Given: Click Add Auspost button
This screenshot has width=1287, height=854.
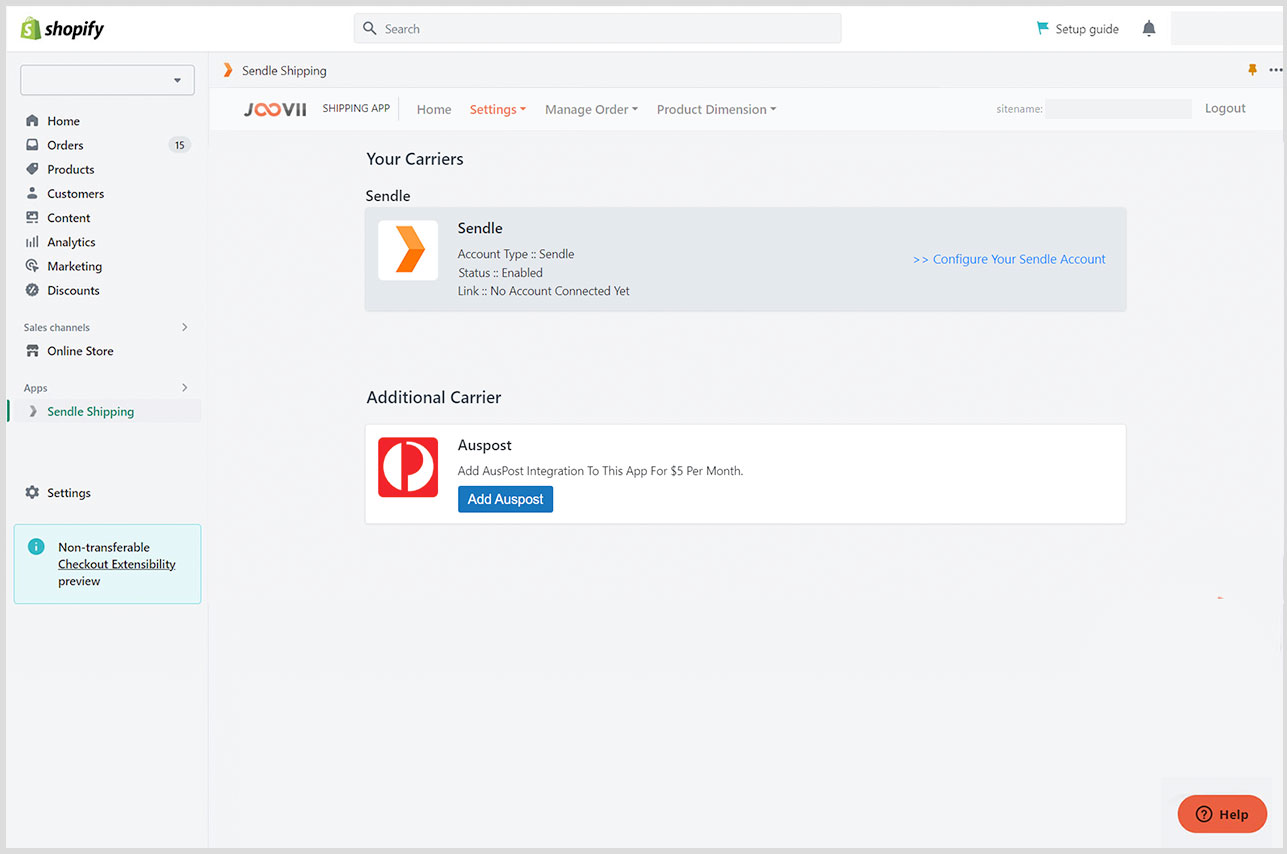Looking at the screenshot, I should [x=505, y=498].
